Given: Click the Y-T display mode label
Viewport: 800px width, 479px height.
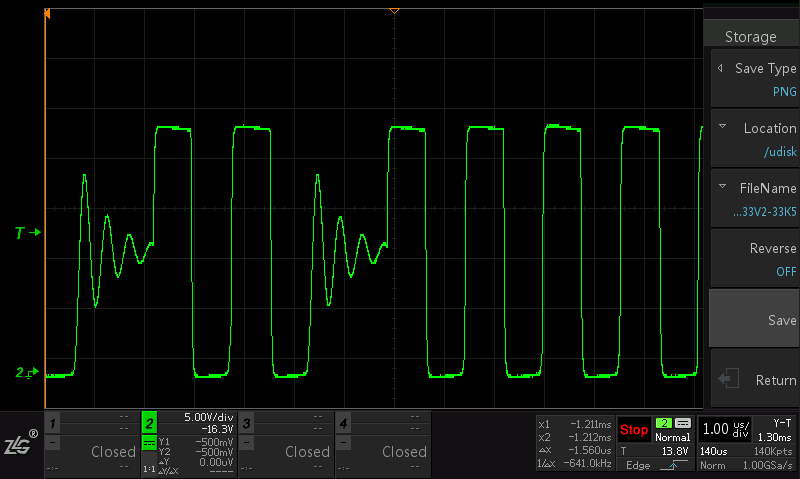Looking at the screenshot, I should click(782, 423).
